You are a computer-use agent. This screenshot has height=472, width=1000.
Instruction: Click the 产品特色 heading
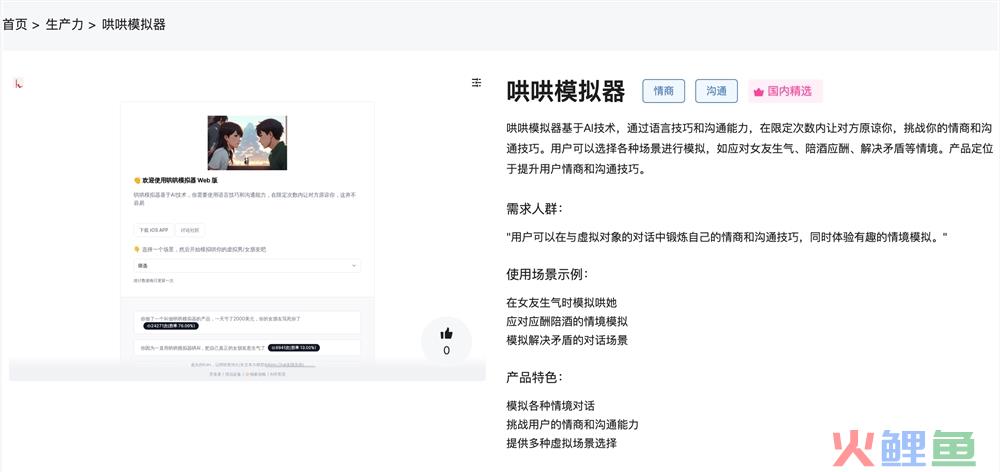(x=534, y=377)
